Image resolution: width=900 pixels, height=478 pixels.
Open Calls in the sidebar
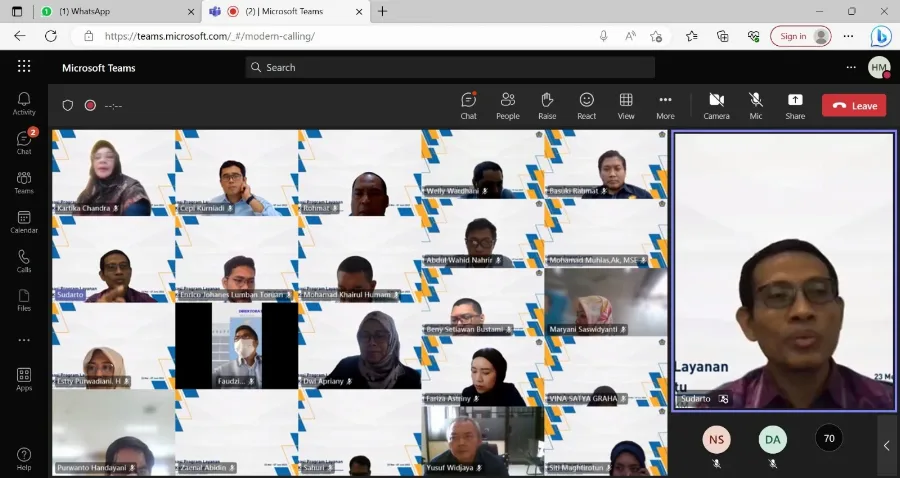click(x=24, y=261)
